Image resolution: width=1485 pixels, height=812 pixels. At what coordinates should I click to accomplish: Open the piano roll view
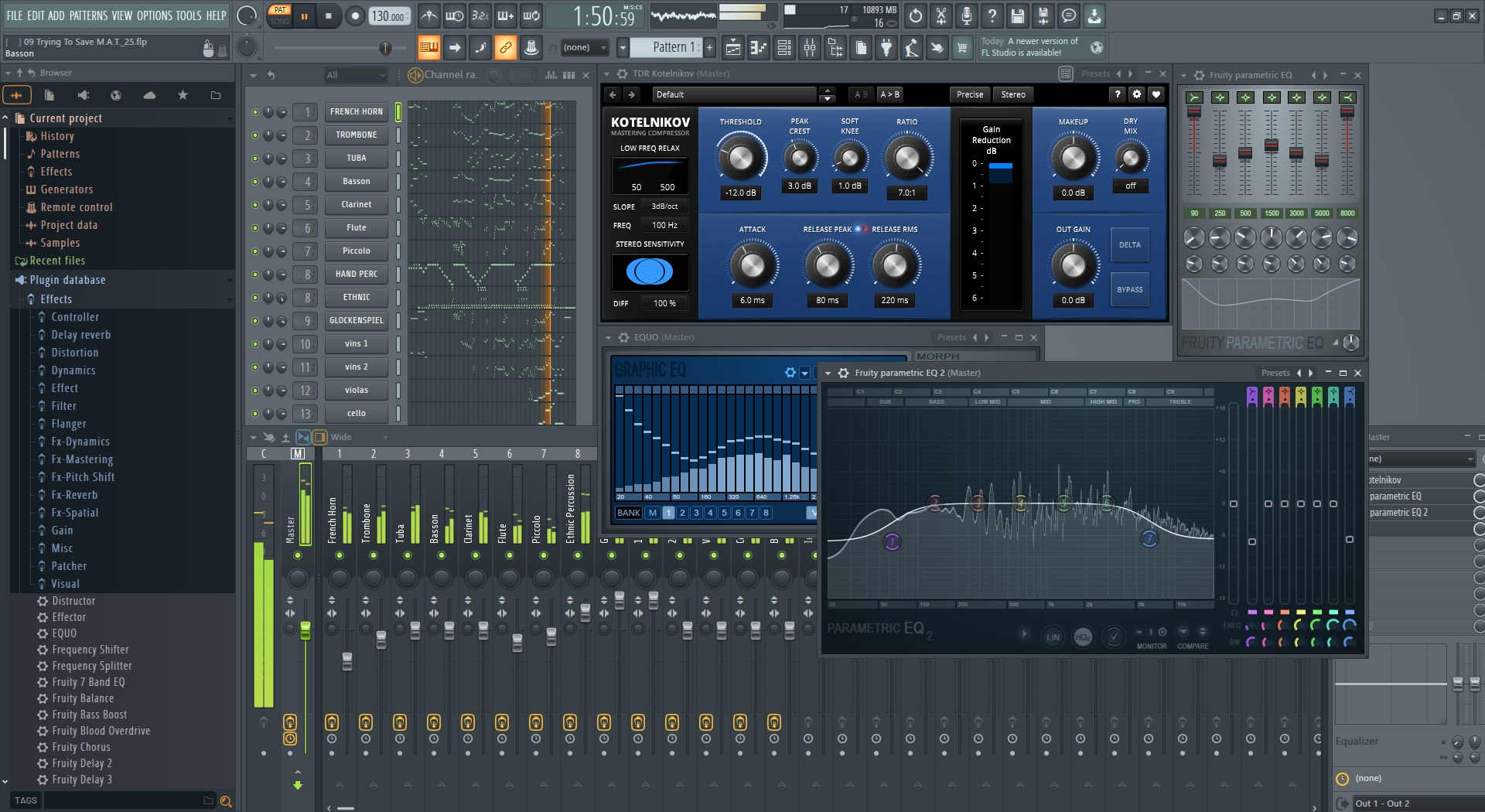pos(759,48)
